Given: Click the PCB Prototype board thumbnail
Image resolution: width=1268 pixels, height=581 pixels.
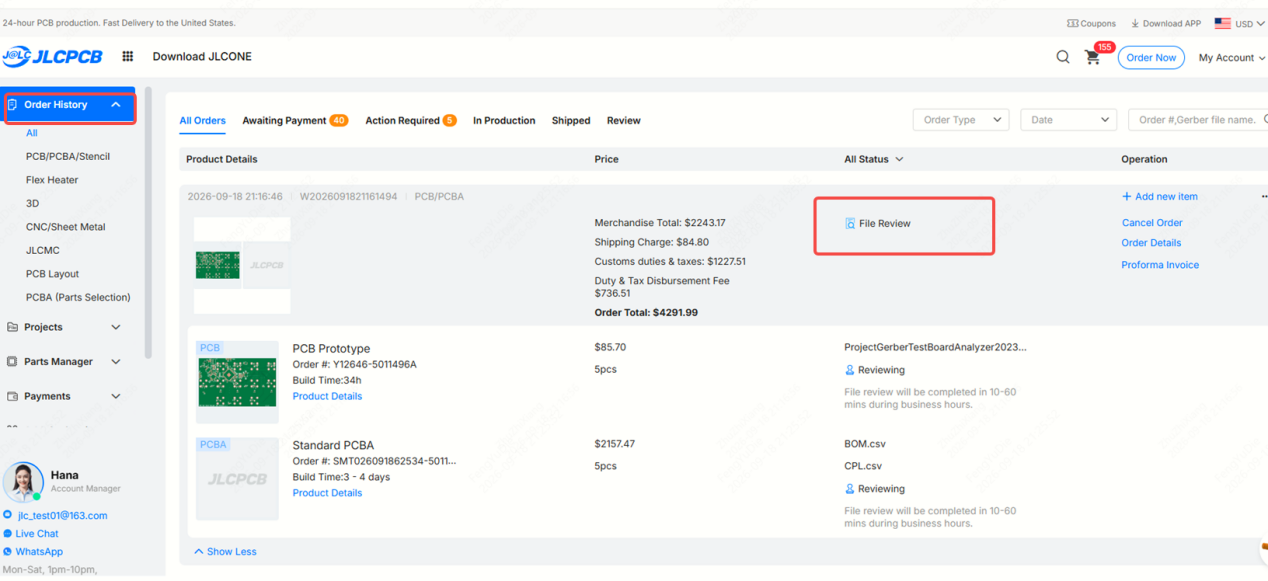Looking at the screenshot, I should [x=237, y=382].
